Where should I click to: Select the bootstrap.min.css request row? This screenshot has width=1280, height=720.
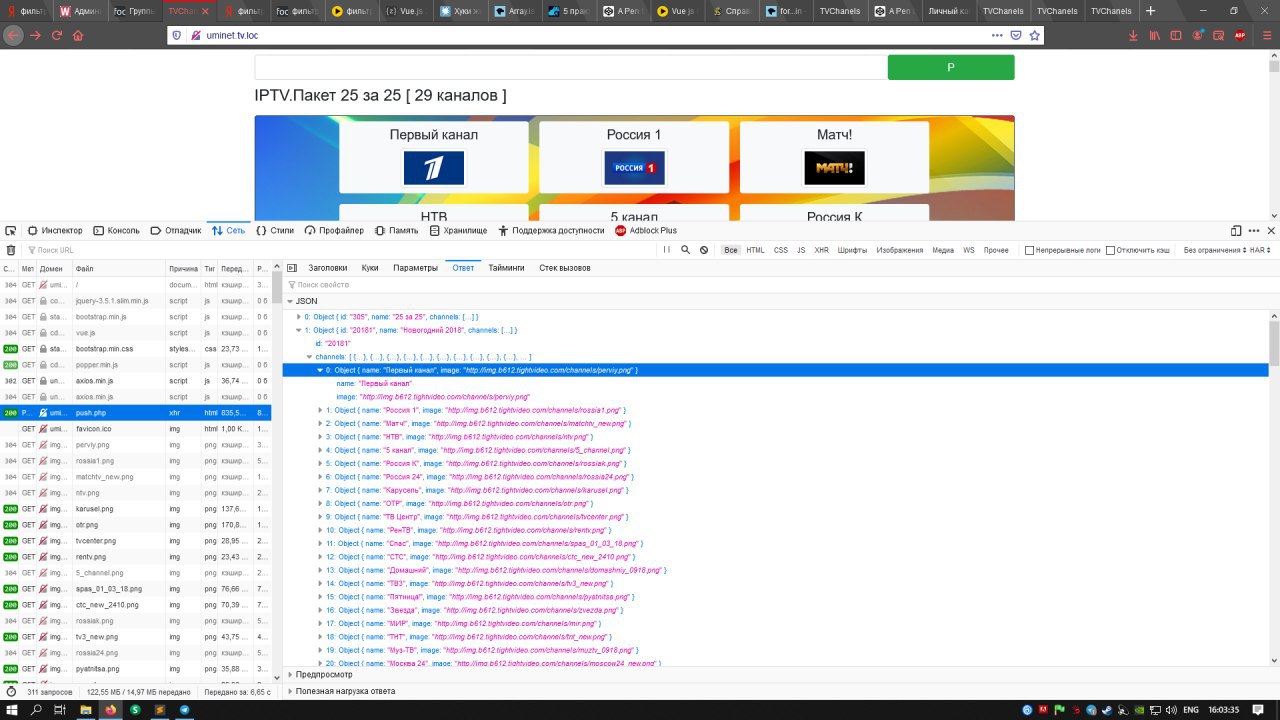click(x=135, y=349)
